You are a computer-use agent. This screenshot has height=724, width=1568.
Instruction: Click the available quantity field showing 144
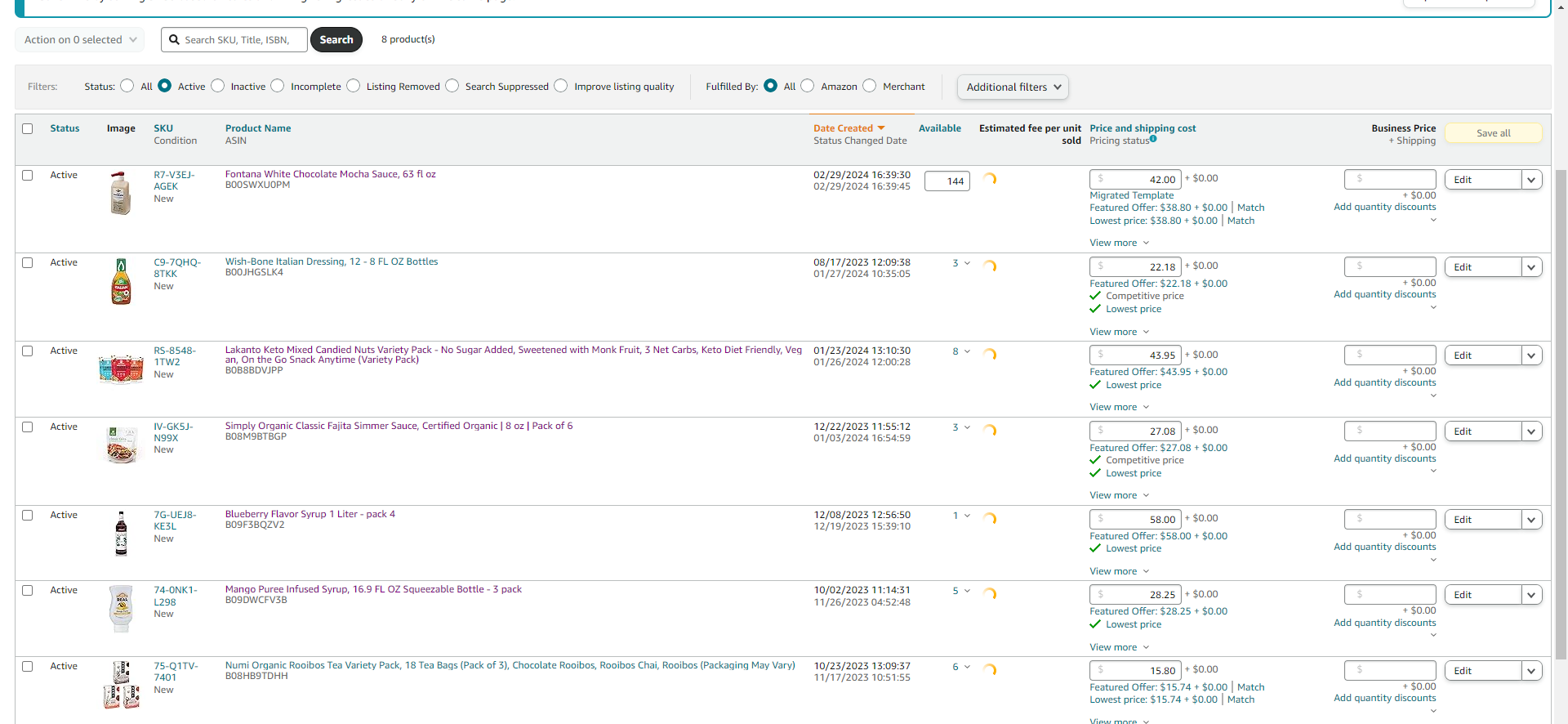tap(947, 181)
